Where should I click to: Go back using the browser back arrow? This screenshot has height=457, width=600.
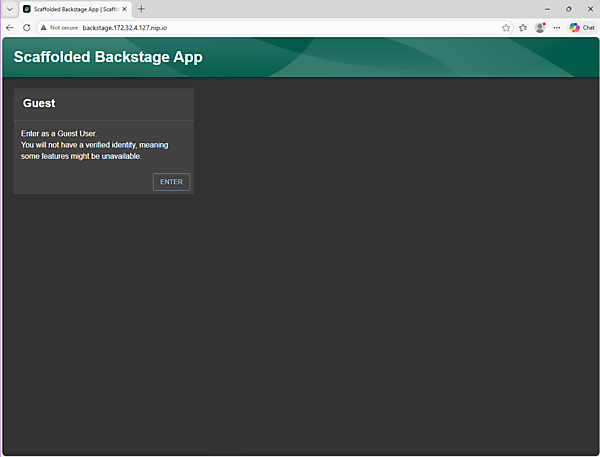tap(10, 27)
